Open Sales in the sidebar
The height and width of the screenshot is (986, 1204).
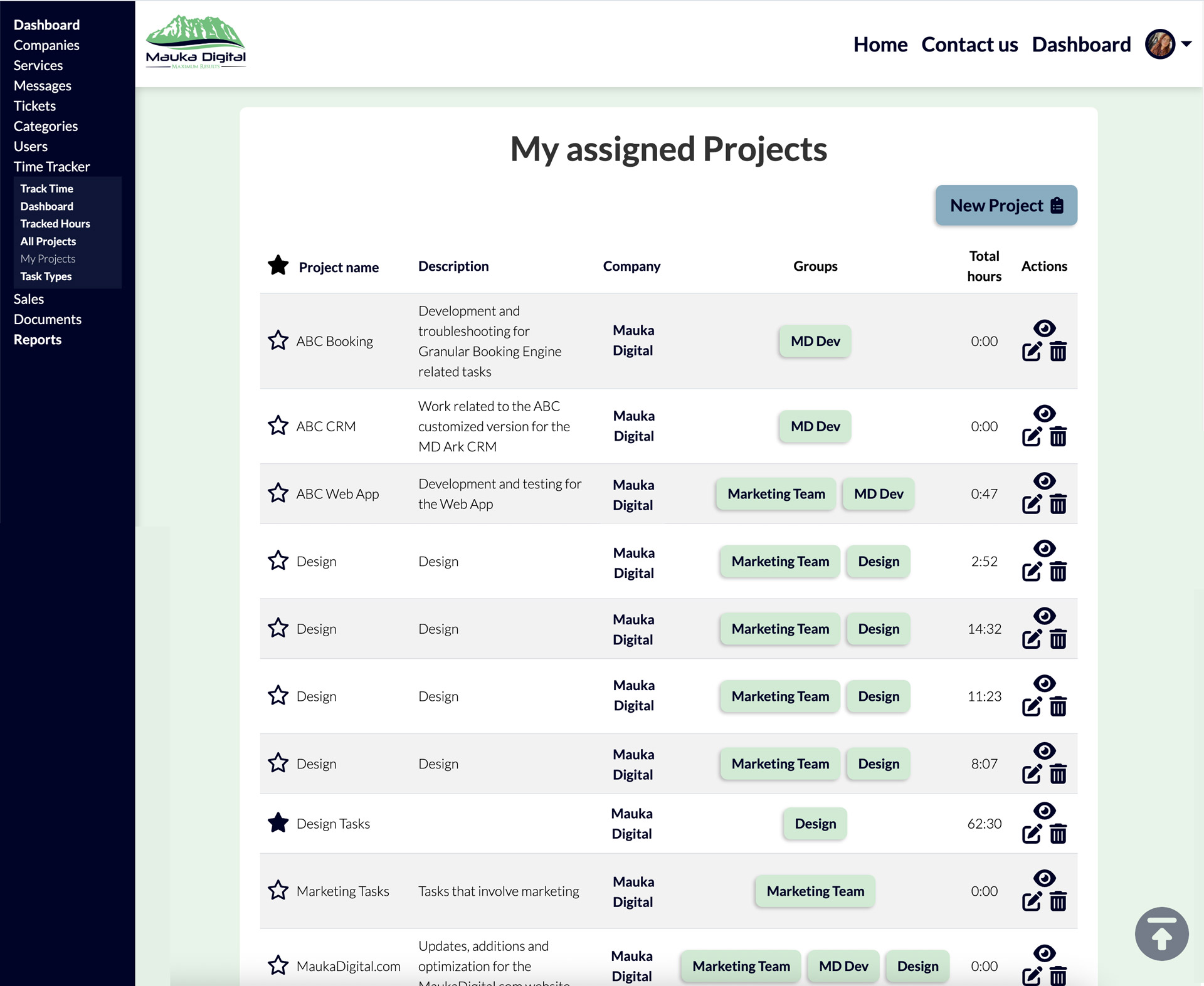29,299
